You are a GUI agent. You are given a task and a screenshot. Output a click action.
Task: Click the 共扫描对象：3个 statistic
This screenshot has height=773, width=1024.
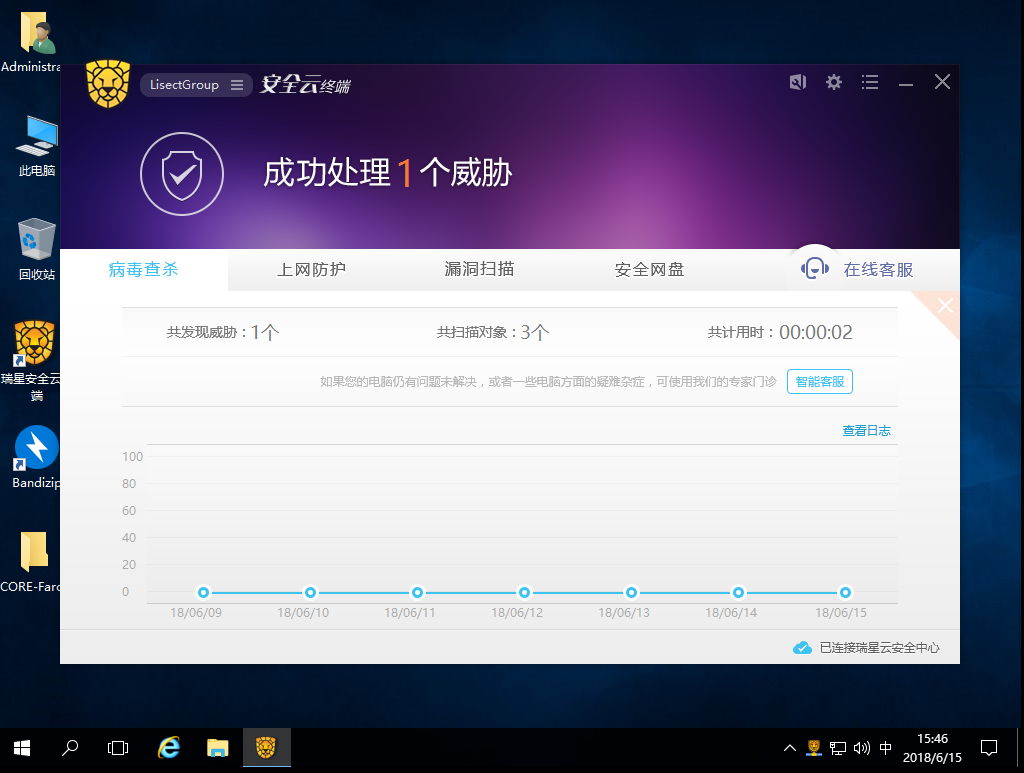click(x=492, y=332)
